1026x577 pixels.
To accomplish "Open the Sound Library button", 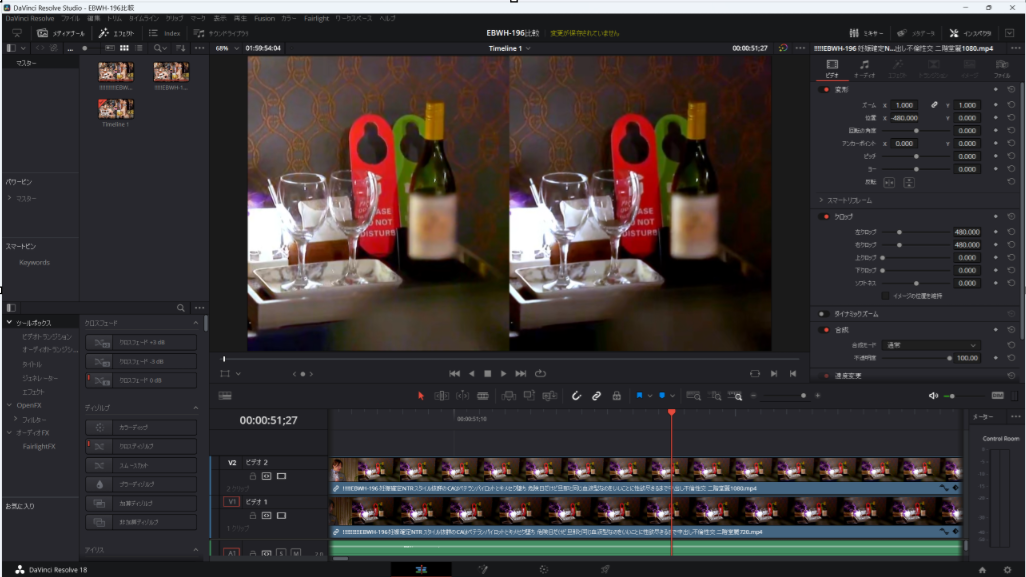I will tap(222, 33).
